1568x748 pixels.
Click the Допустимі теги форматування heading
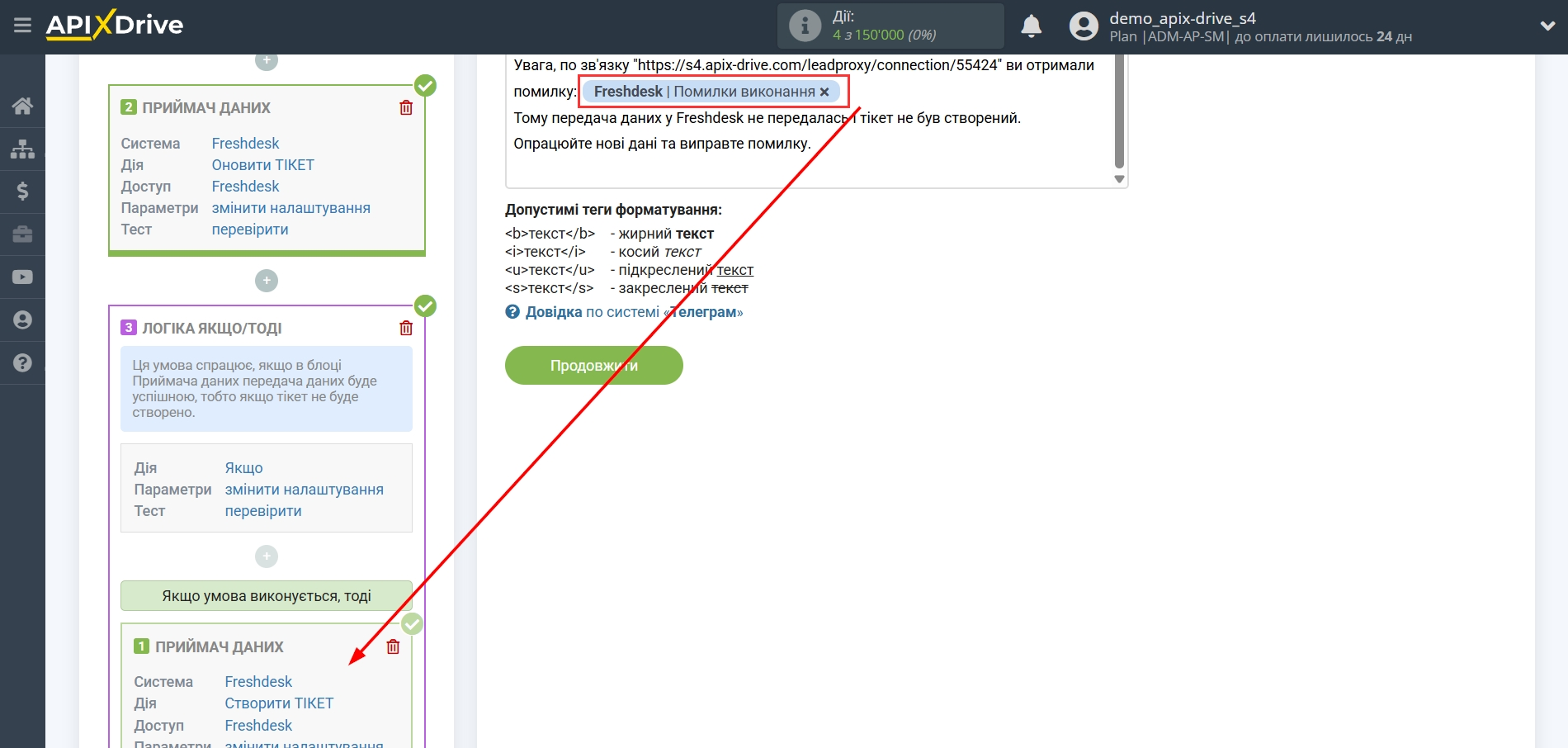point(613,210)
